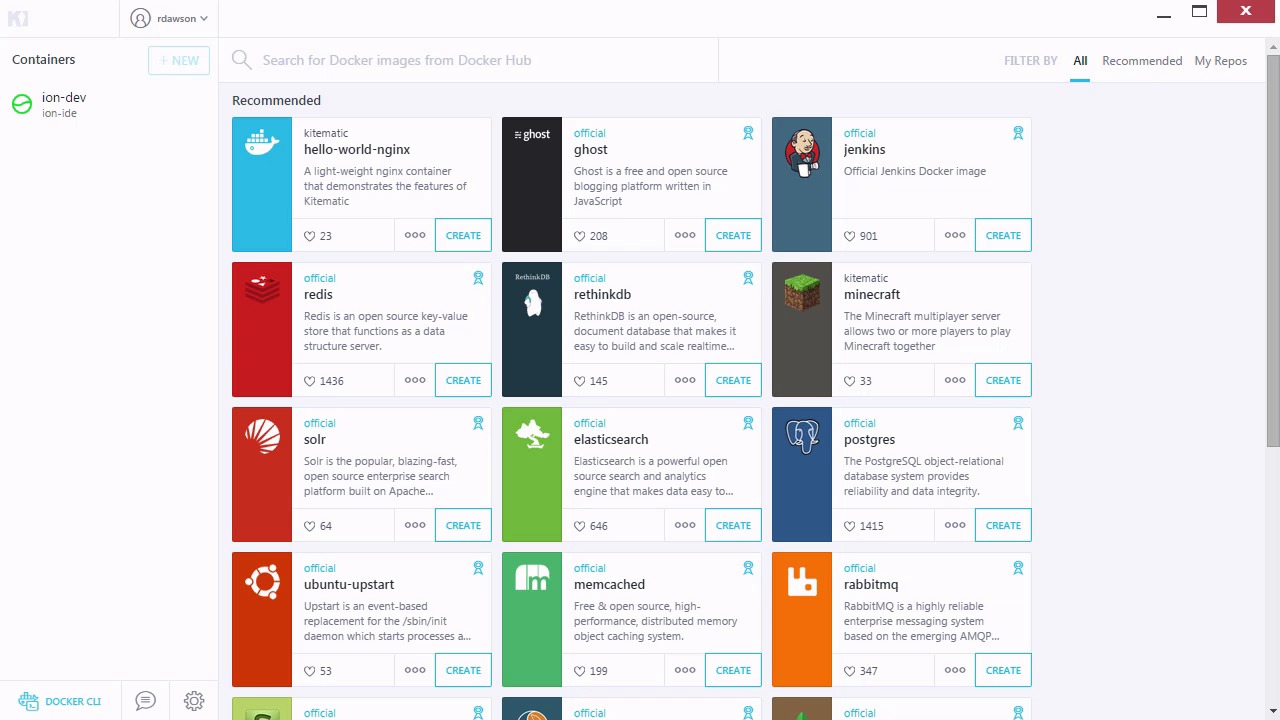The image size is (1280, 720).
Task: Create a redis container
Action: point(463,380)
